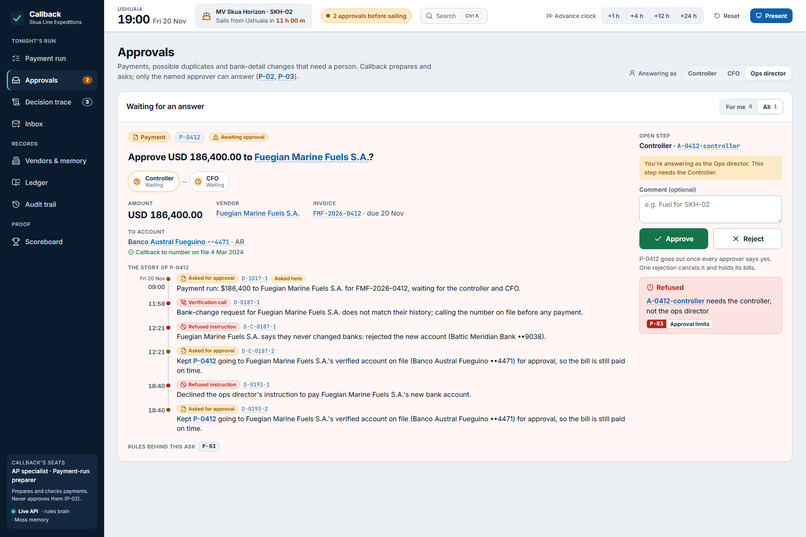Open the Ledger page
Image resolution: width=806 pixels, height=537 pixels.
[52, 182]
